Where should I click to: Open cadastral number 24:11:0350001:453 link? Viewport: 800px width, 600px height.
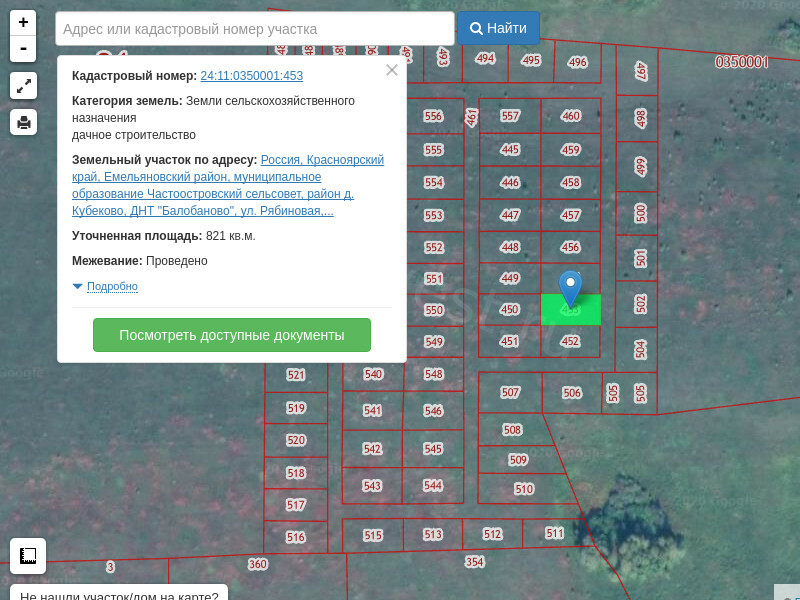(x=251, y=76)
